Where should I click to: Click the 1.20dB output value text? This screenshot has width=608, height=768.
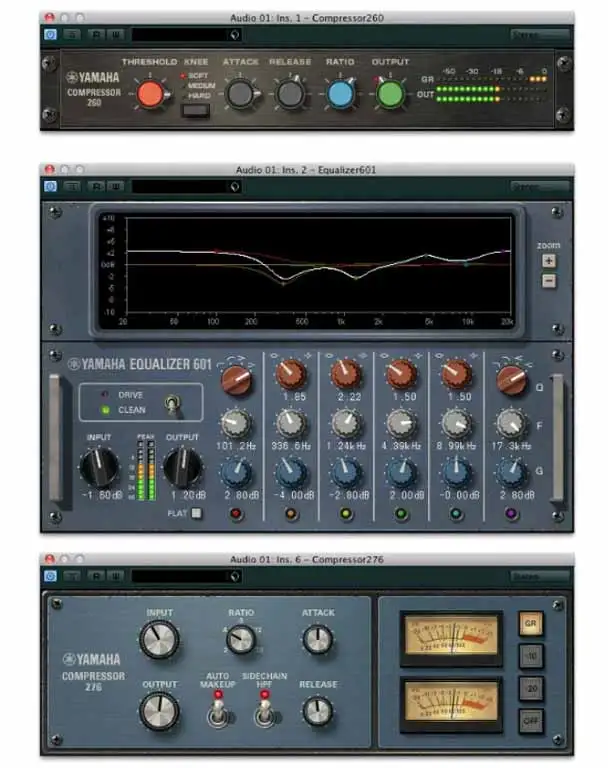(189, 495)
